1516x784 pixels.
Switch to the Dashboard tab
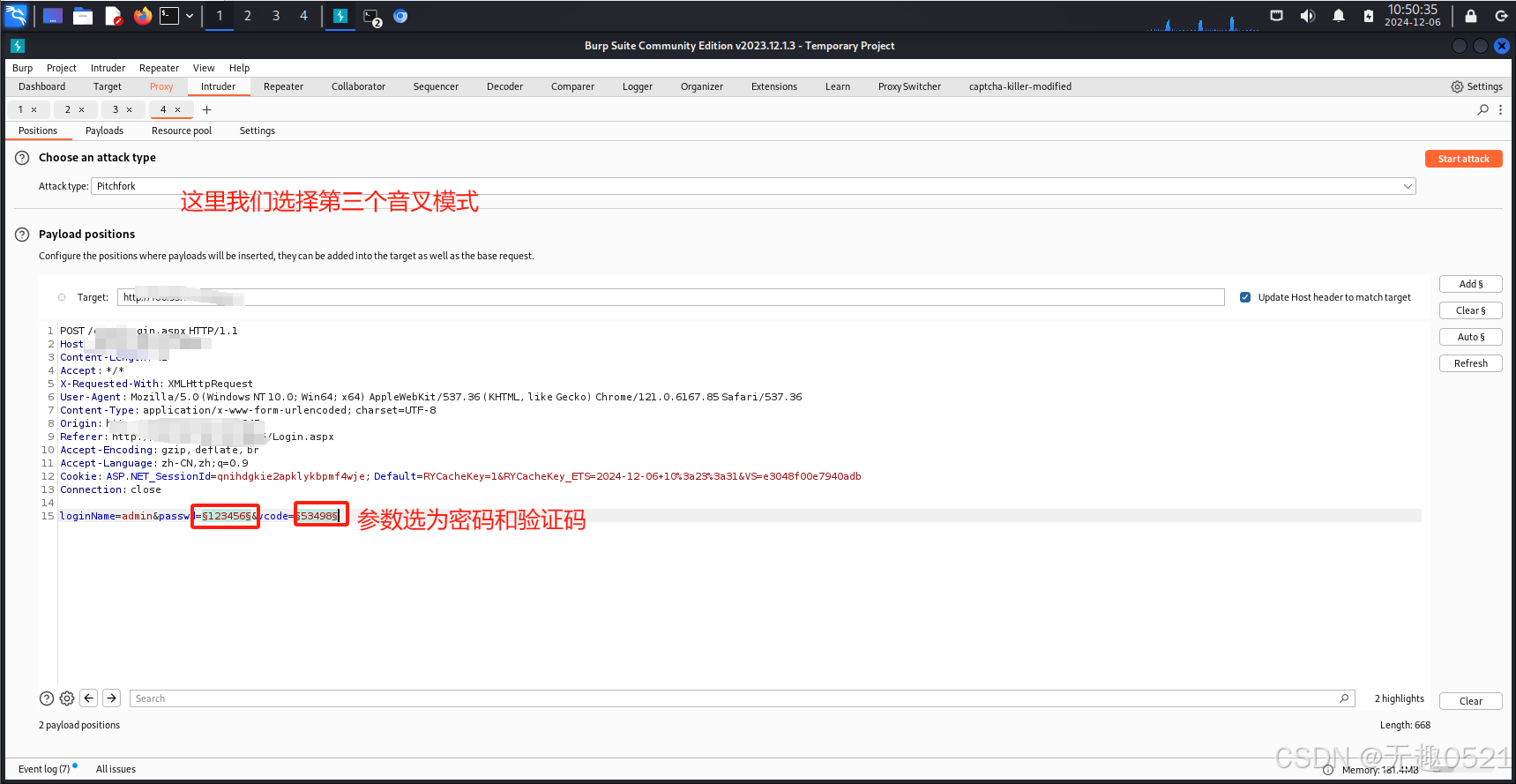point(41,86)
